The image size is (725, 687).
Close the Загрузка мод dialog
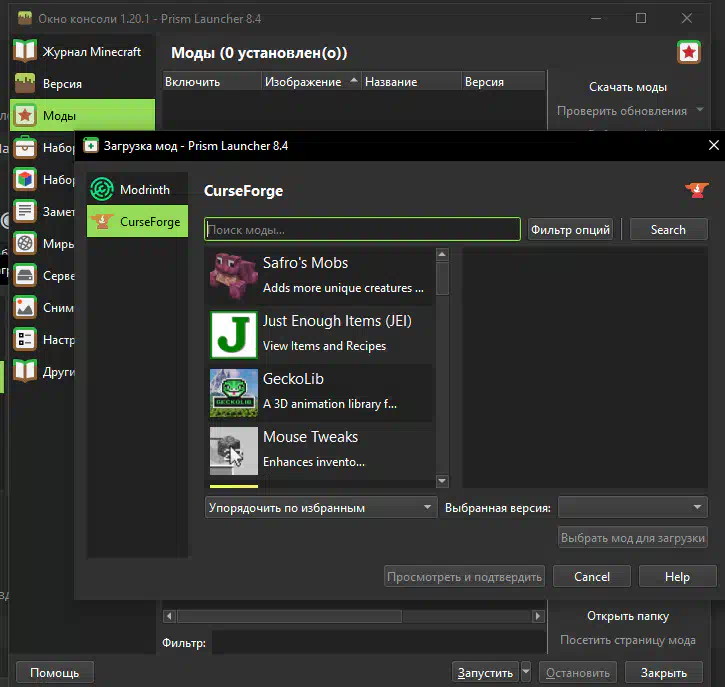pyautogui.click(x=713, y=146)
